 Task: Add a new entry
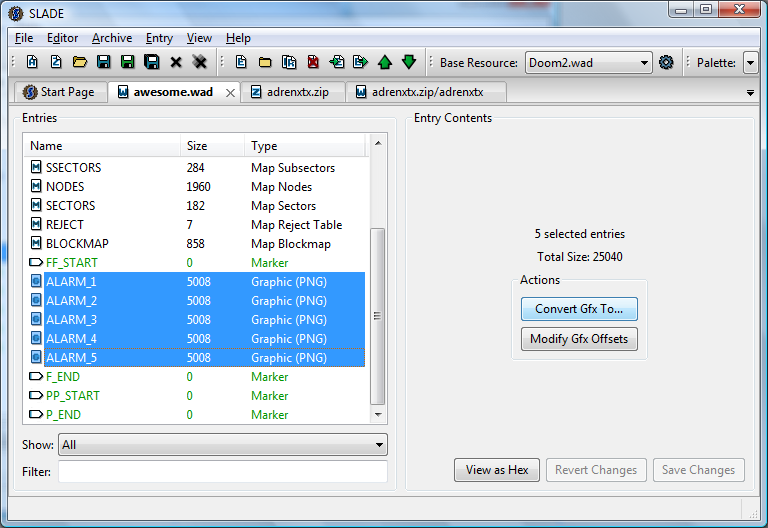tap(241, 62)
